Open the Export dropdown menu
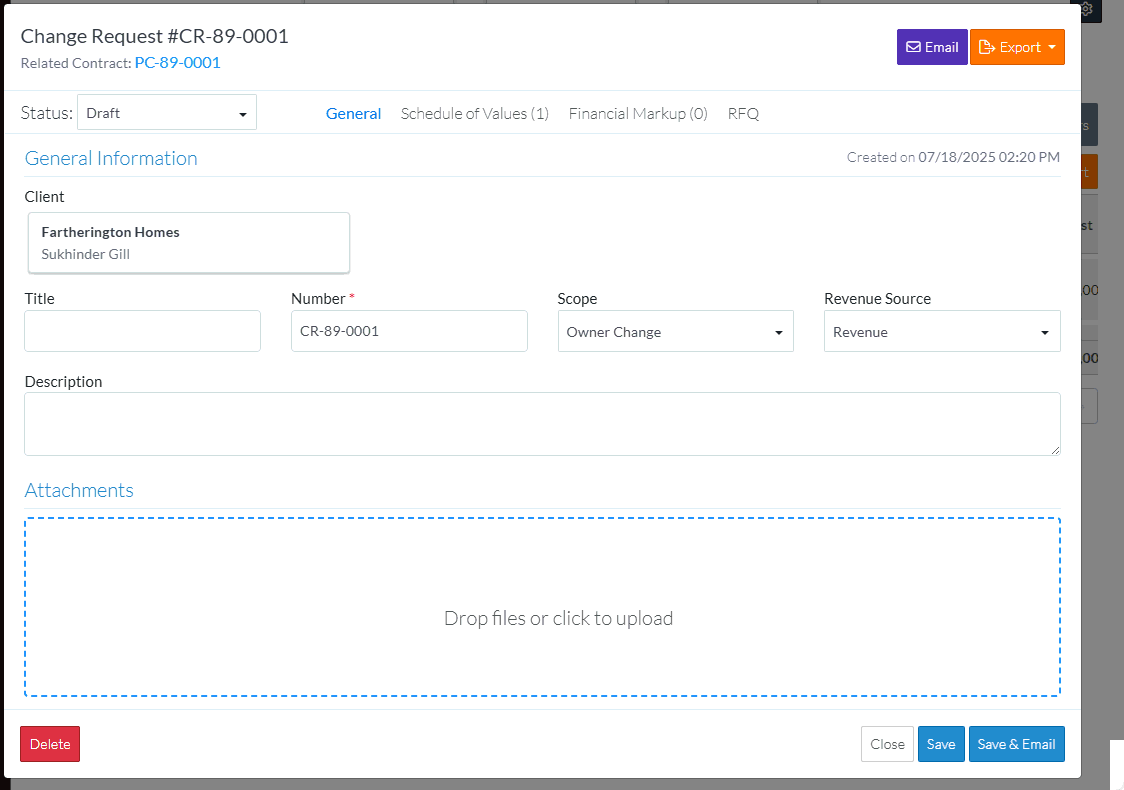 coord(1017,47)
